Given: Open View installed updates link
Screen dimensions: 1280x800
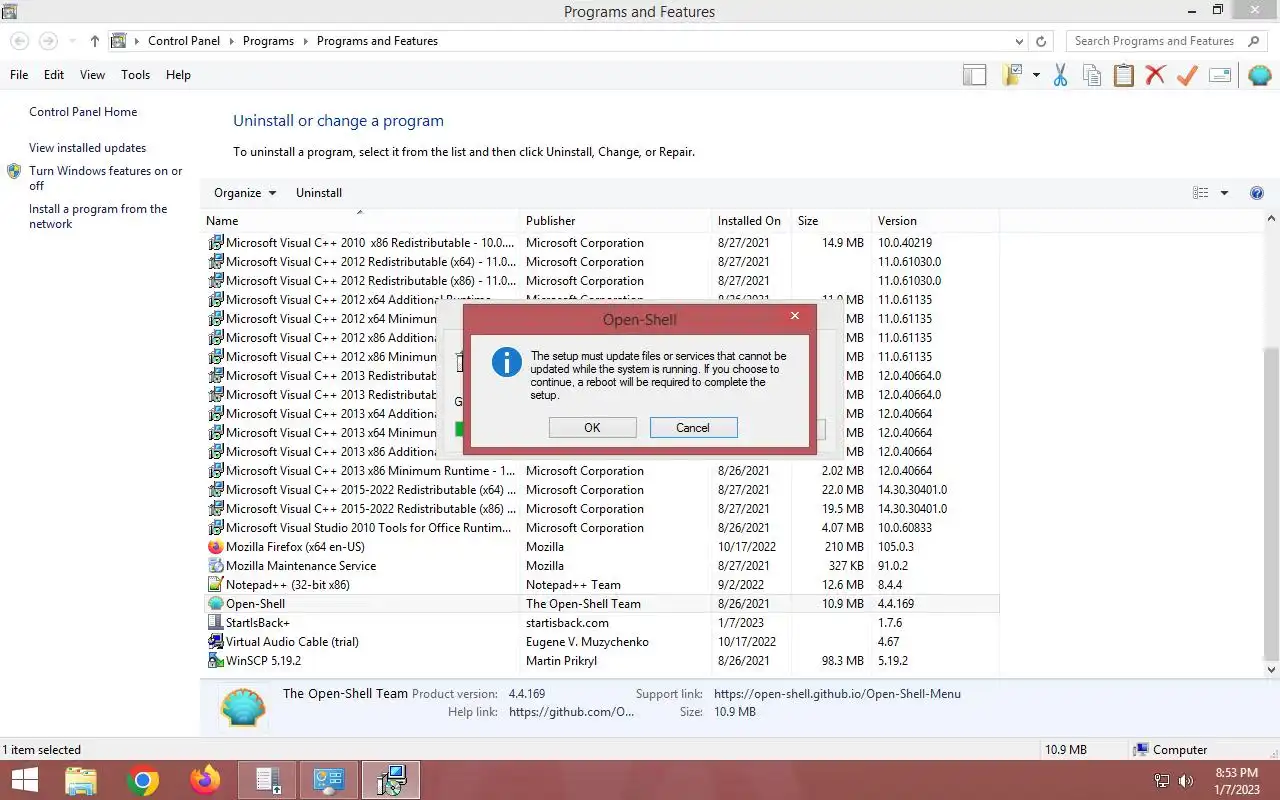Looking at the screenshot, I should click(x=87, y=148).
